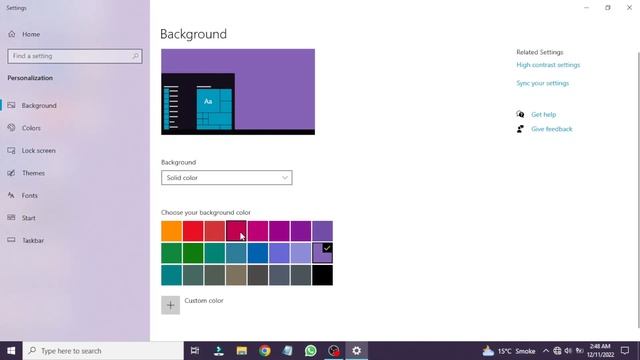The image size is (640, 360).
Task: Click the Give feedback link
Action: pyautogui.click(x=551, y=129)
